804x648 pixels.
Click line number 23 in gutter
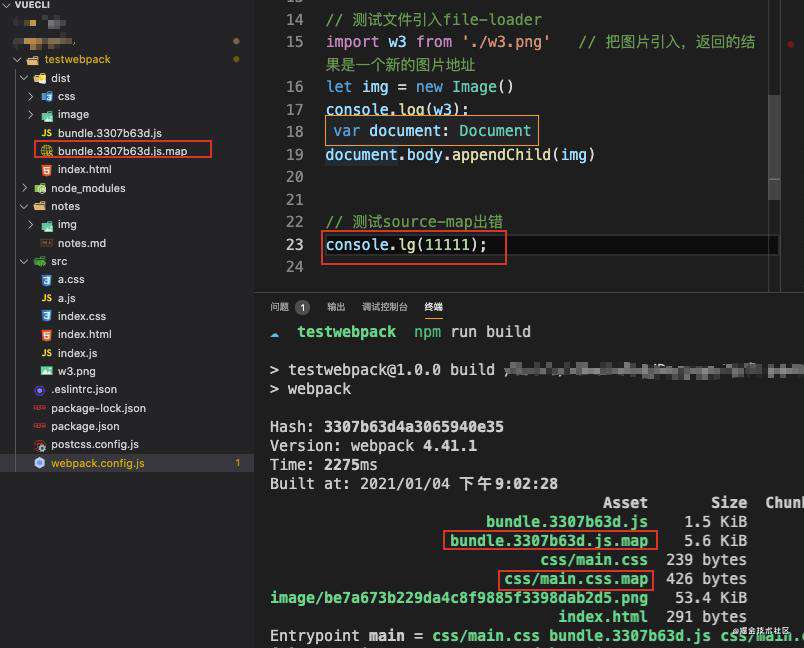pyautogui.click(x=295, y=245)
